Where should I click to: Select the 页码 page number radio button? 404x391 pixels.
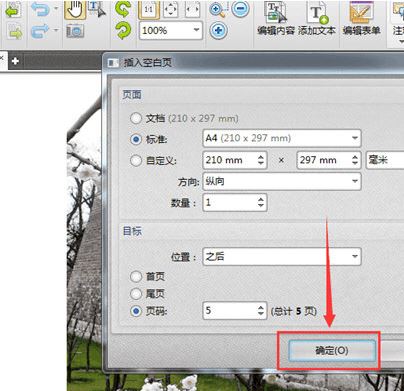pos(136,311)
